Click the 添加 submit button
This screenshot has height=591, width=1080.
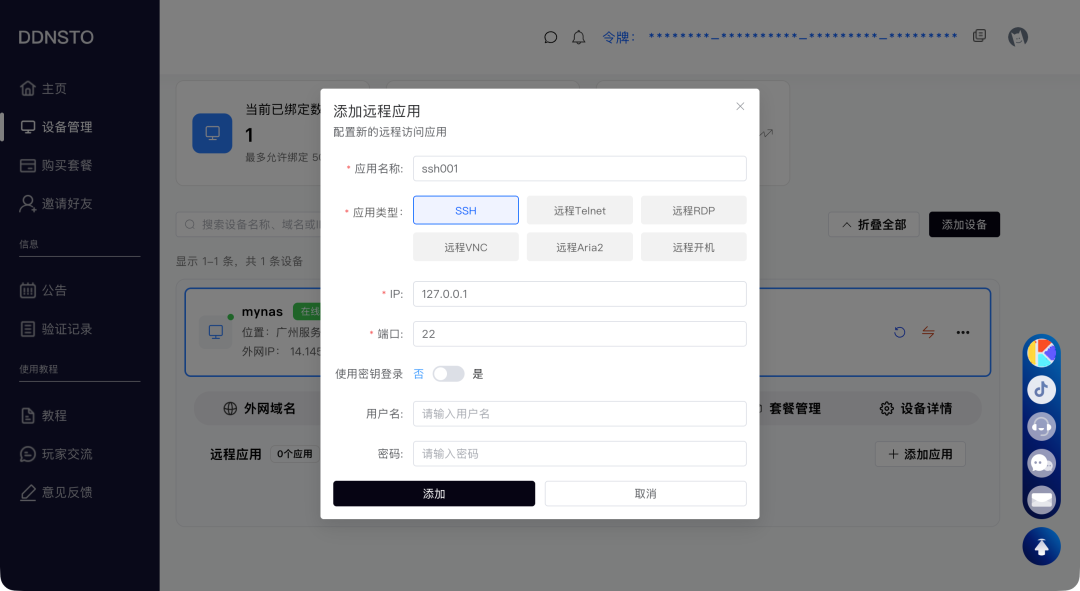[434, 494]
